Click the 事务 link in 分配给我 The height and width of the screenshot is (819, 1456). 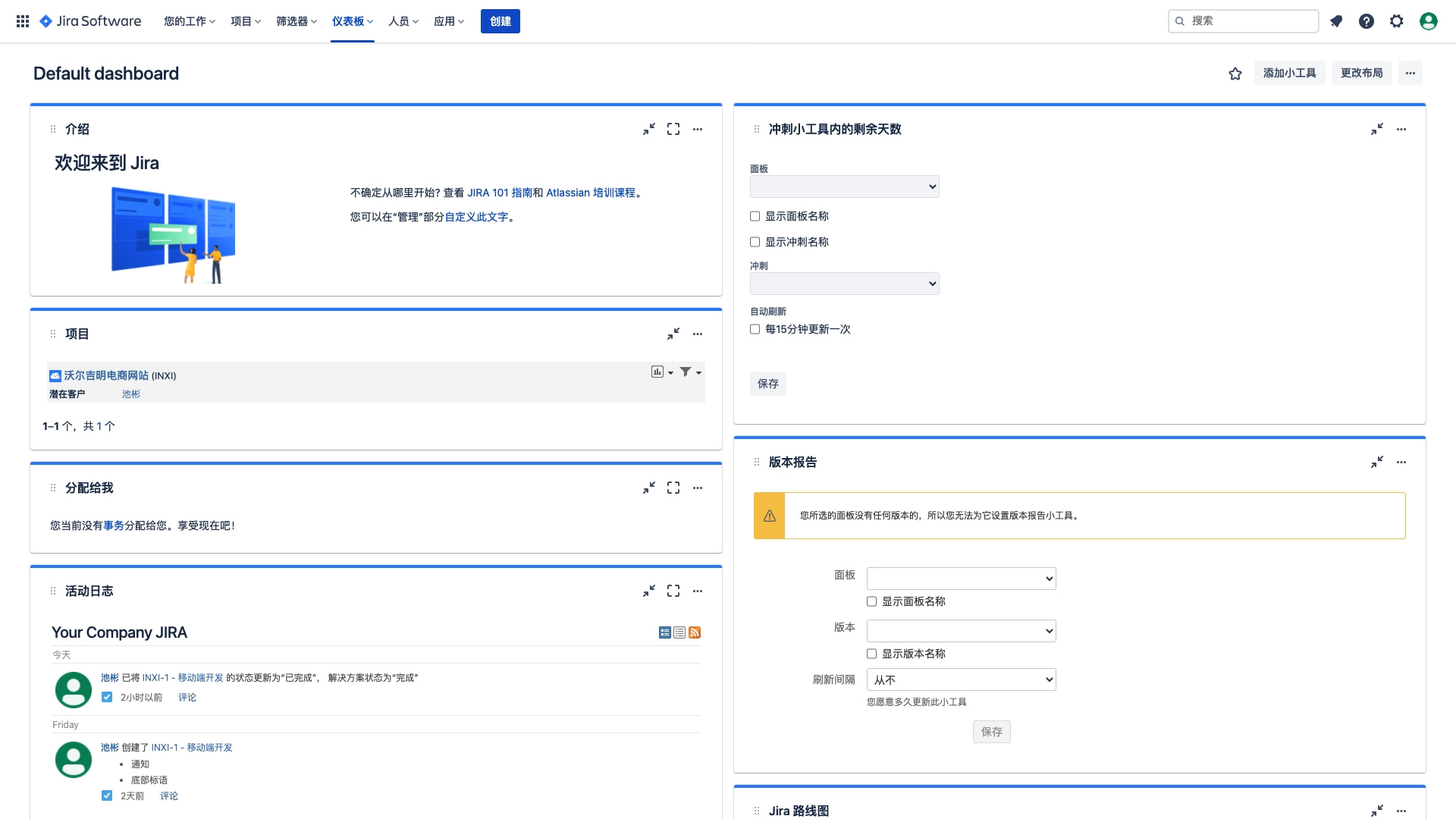click(114, 526)
